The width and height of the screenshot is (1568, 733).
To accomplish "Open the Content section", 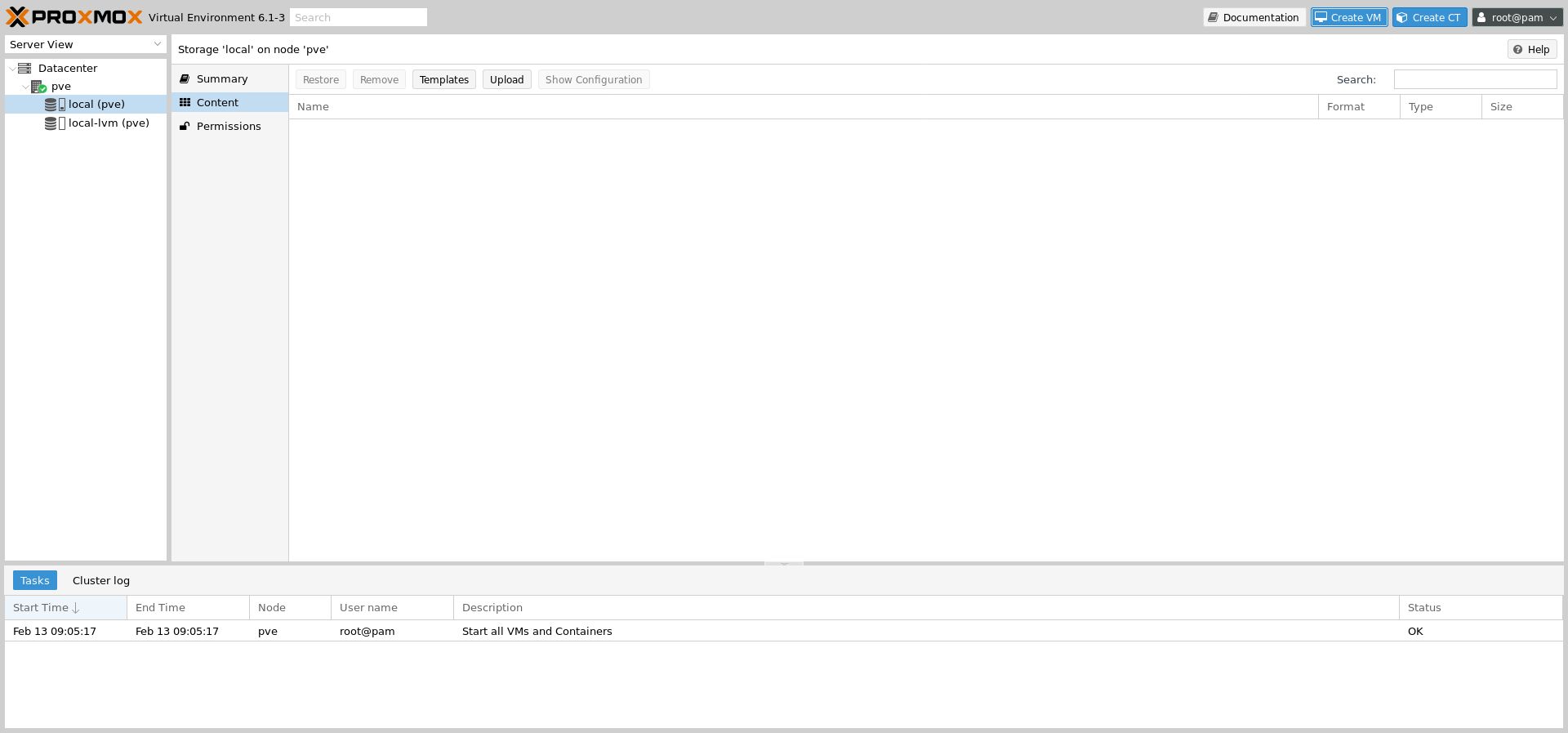I will click(x=229, y=103).
